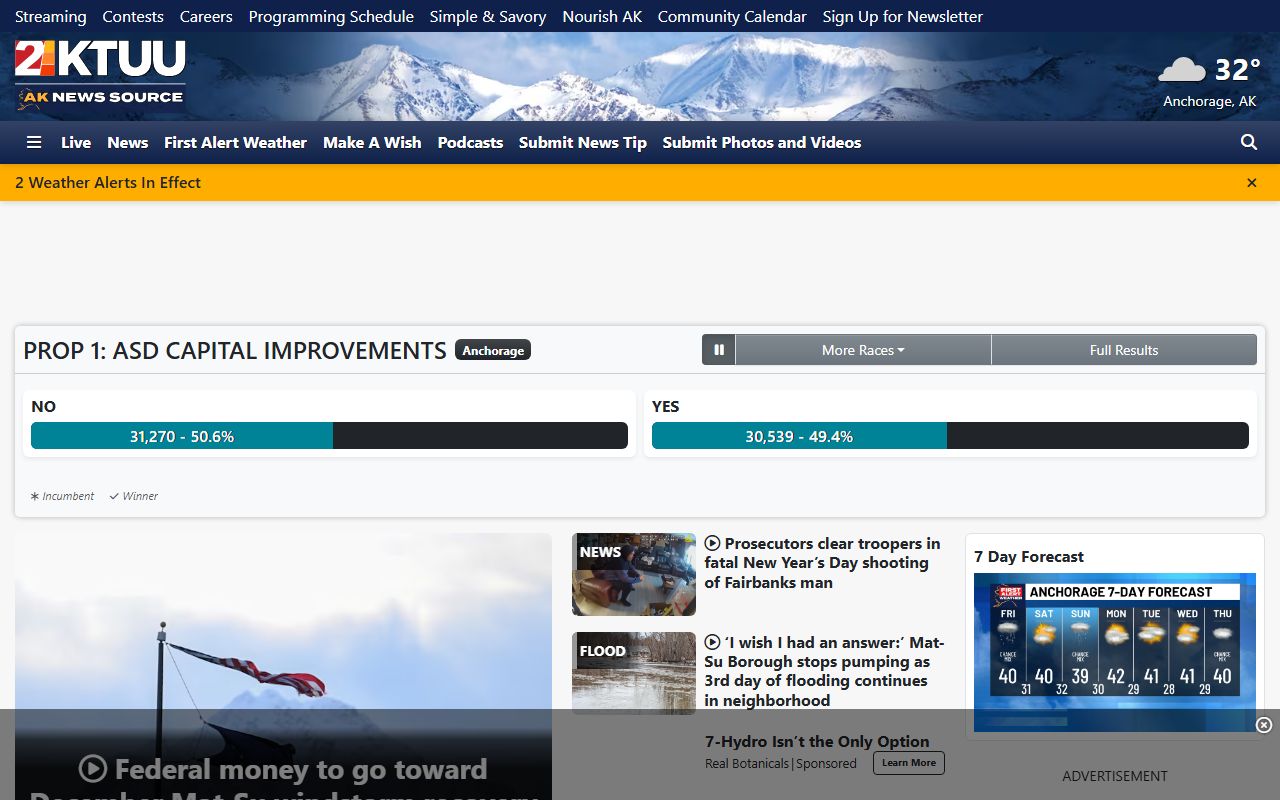Open the 7-Hydro sponsored headline
1280x800 pixels.
(817, 742)
